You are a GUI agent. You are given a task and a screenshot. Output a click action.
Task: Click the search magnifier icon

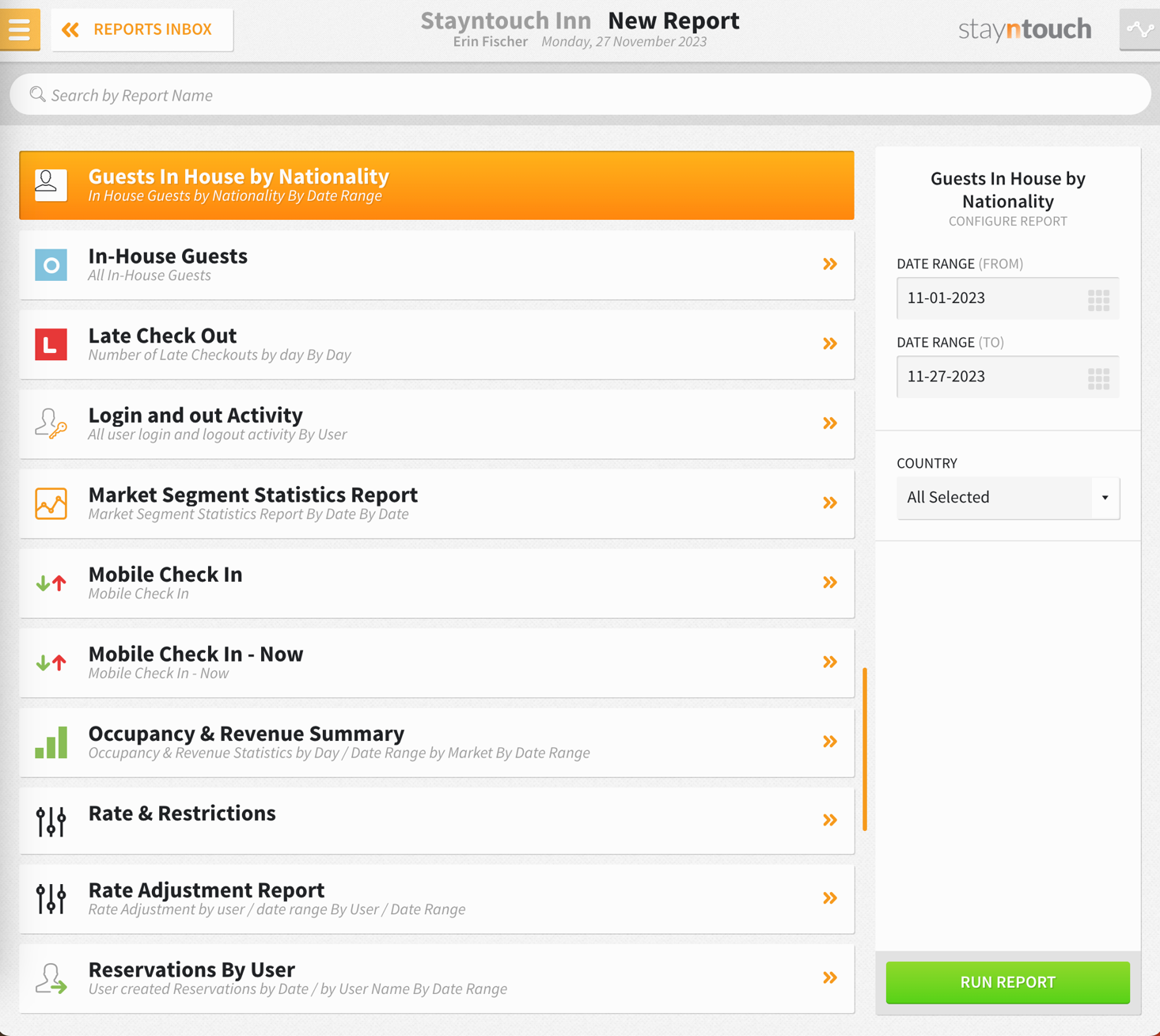[37, 94]
